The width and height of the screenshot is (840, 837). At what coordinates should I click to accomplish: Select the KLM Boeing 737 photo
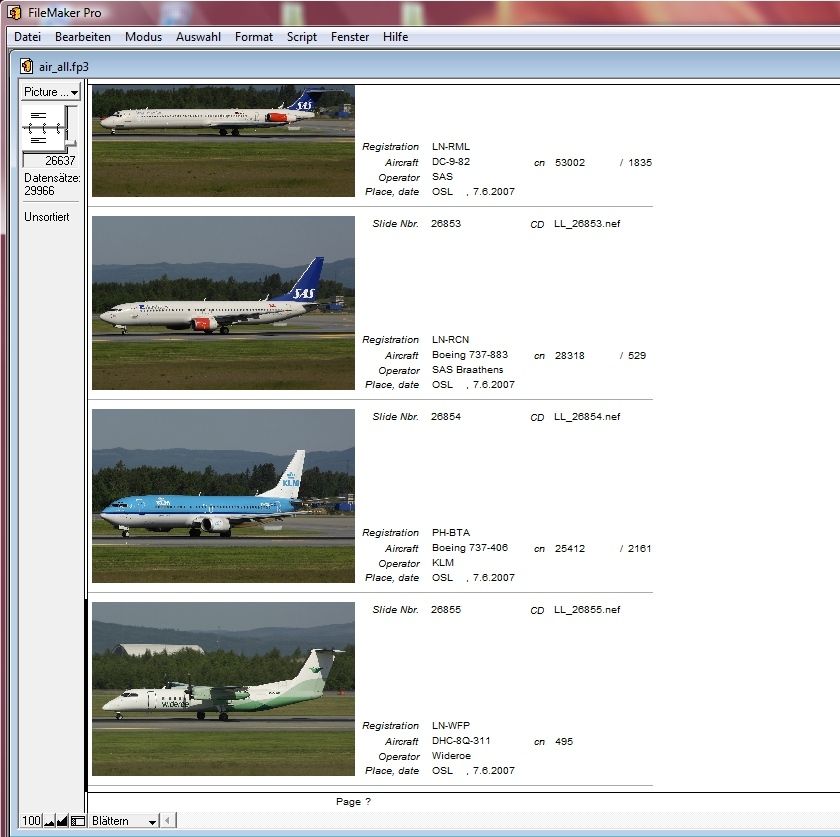[223, 495]
